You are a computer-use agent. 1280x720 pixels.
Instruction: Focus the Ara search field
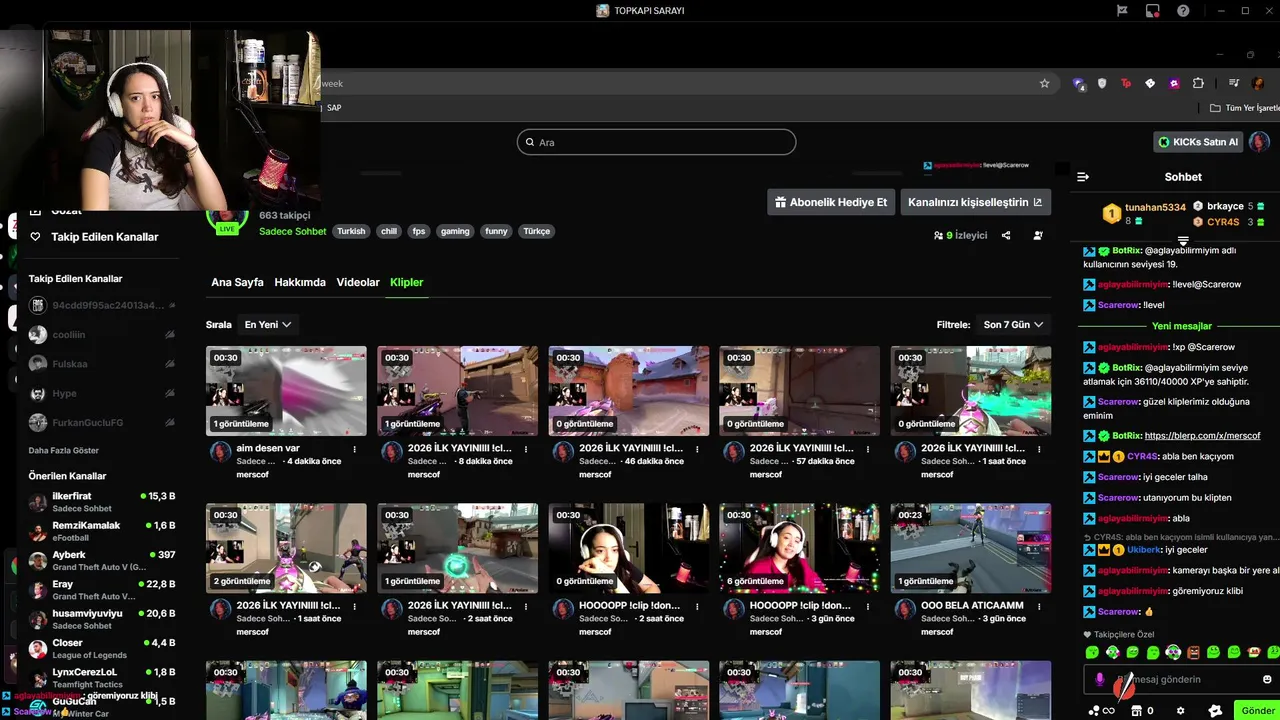[656, 142]
